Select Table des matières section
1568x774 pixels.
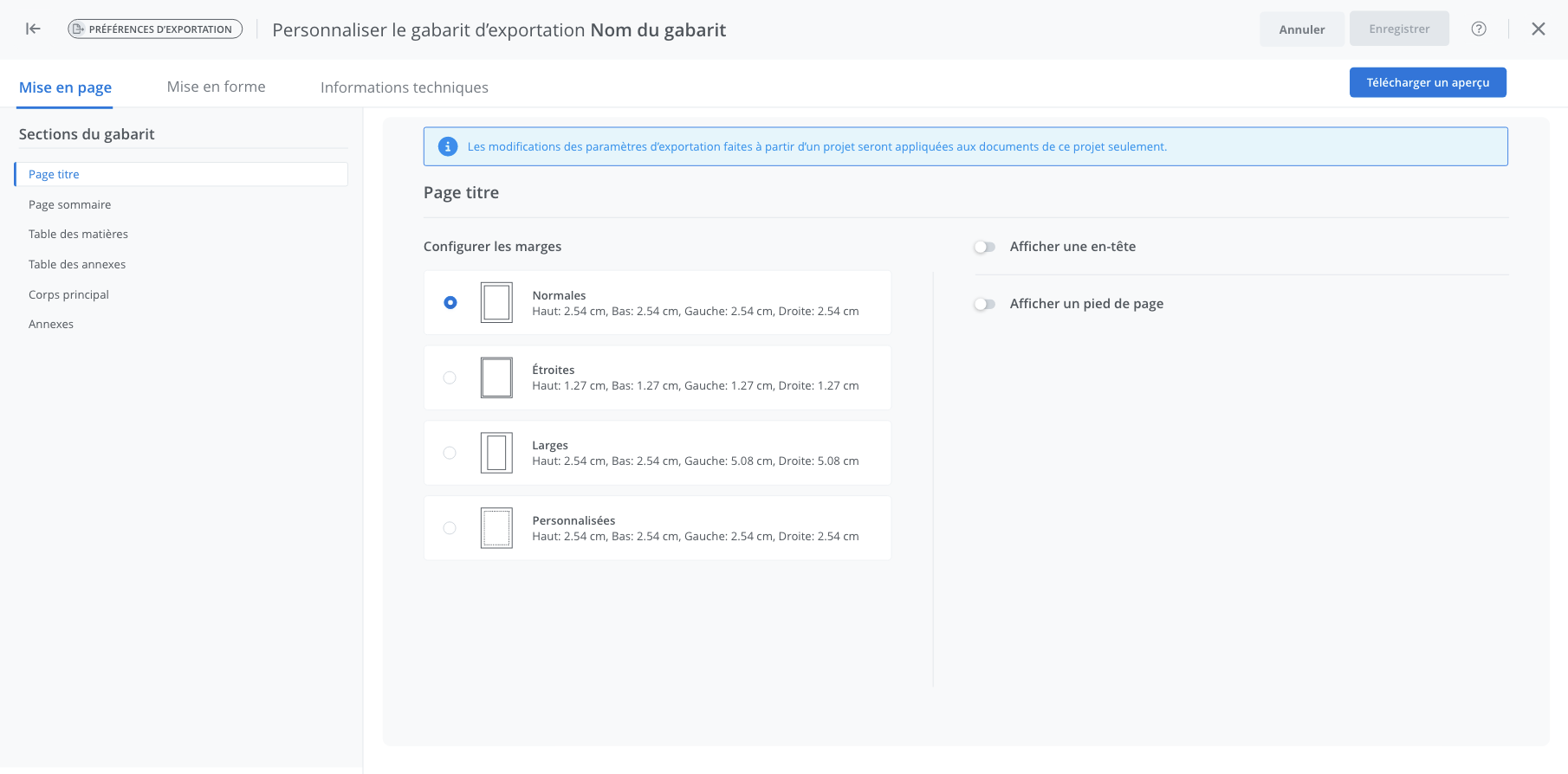[x=78, y=234]
